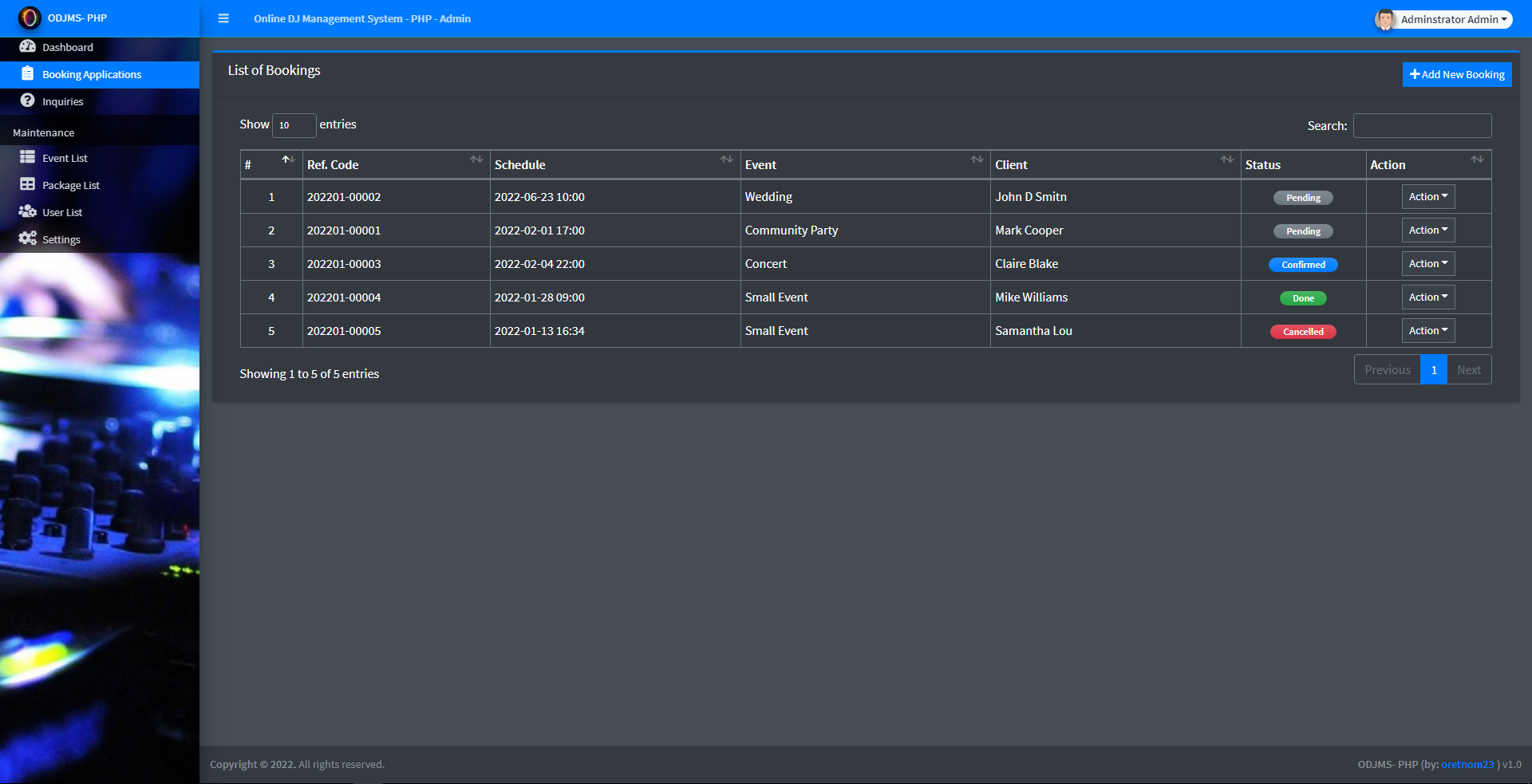This screenshot has height=784, width=1532.
Task: Click the User List people icon
Action: click(x=28, y=211)
